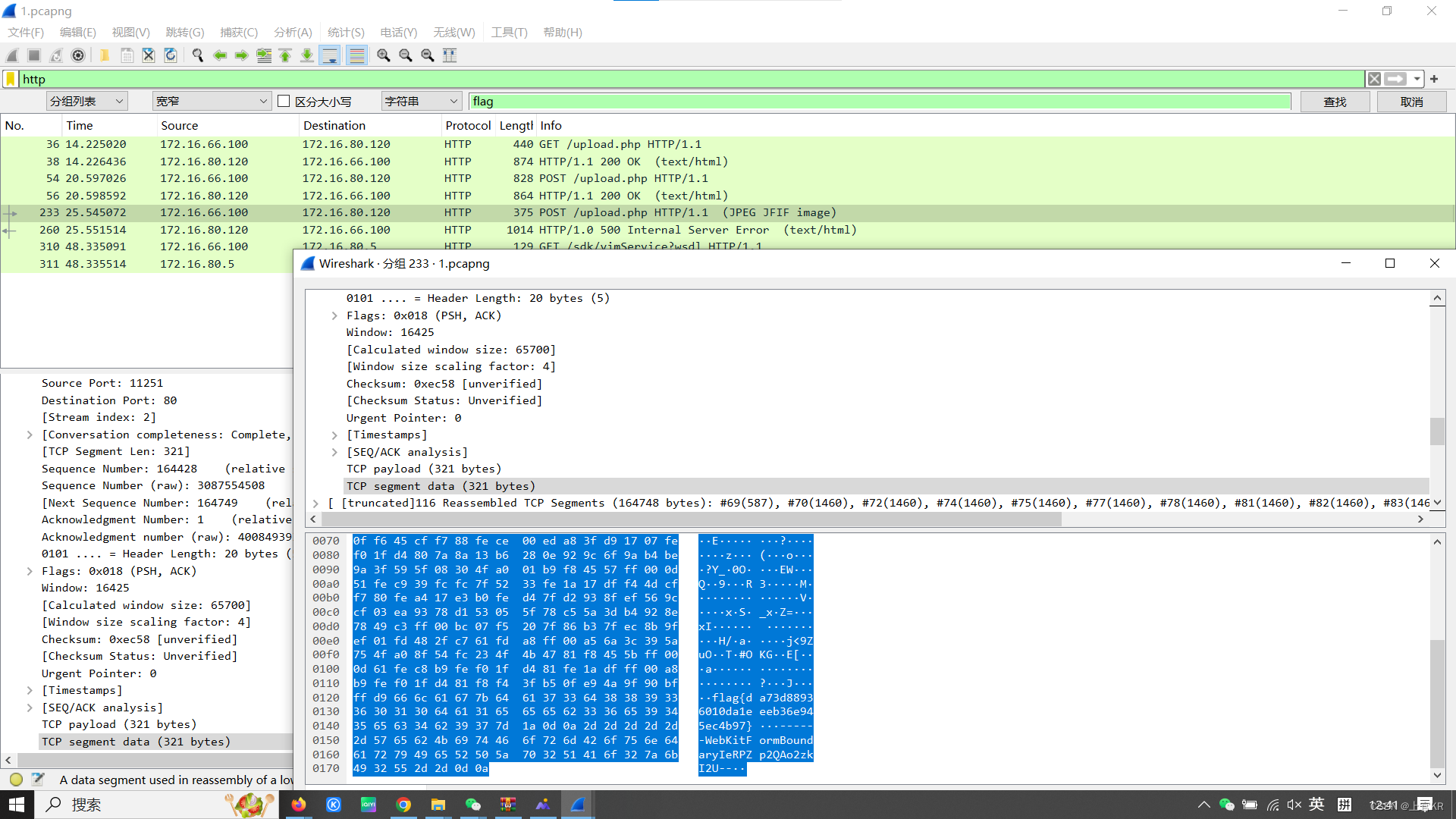1456x819 pixels.
Task: Open the 分组列表 search scope dropdown
Action: pyautogui.click(x=86, y=101)
